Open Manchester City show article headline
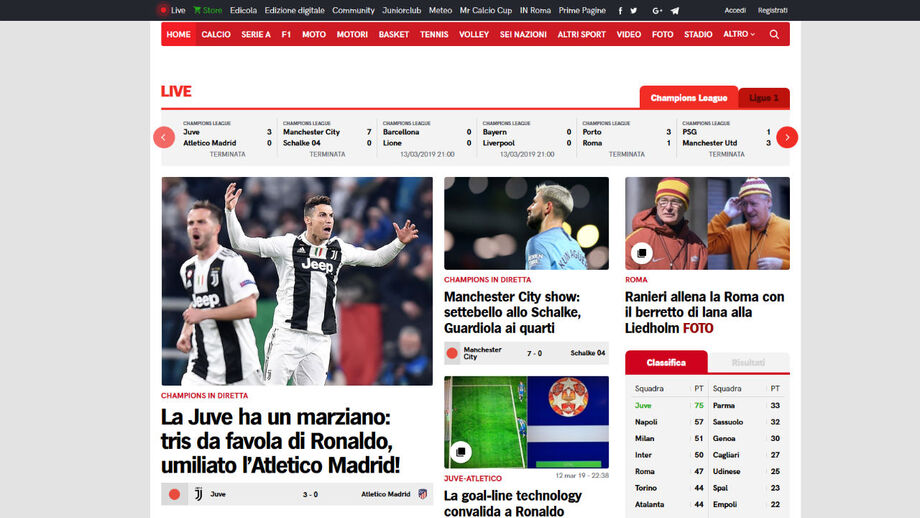The height and width of the screenshot is (518, 920). pos(512,312)
